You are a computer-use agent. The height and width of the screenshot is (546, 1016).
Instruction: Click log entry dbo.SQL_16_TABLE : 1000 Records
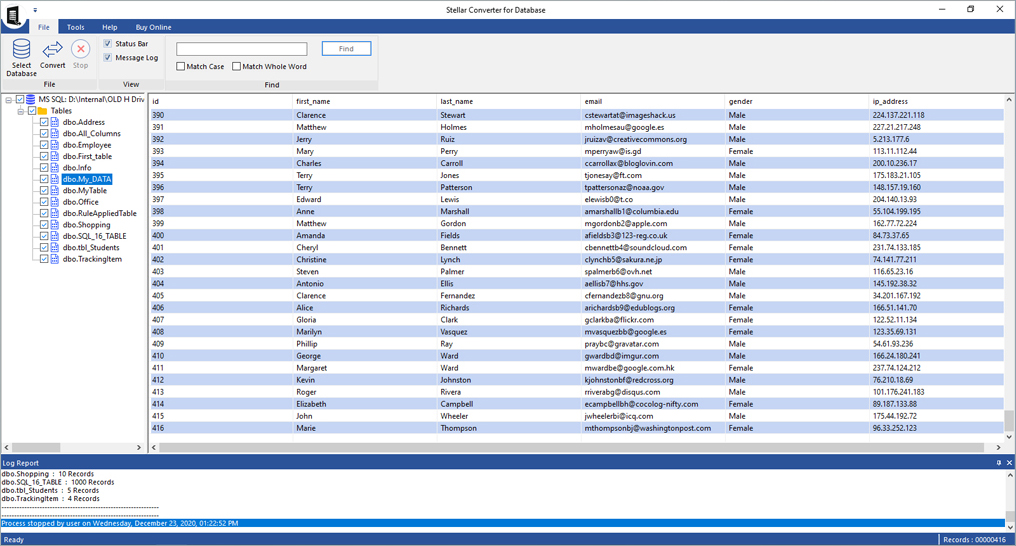[x=58, y=483]
